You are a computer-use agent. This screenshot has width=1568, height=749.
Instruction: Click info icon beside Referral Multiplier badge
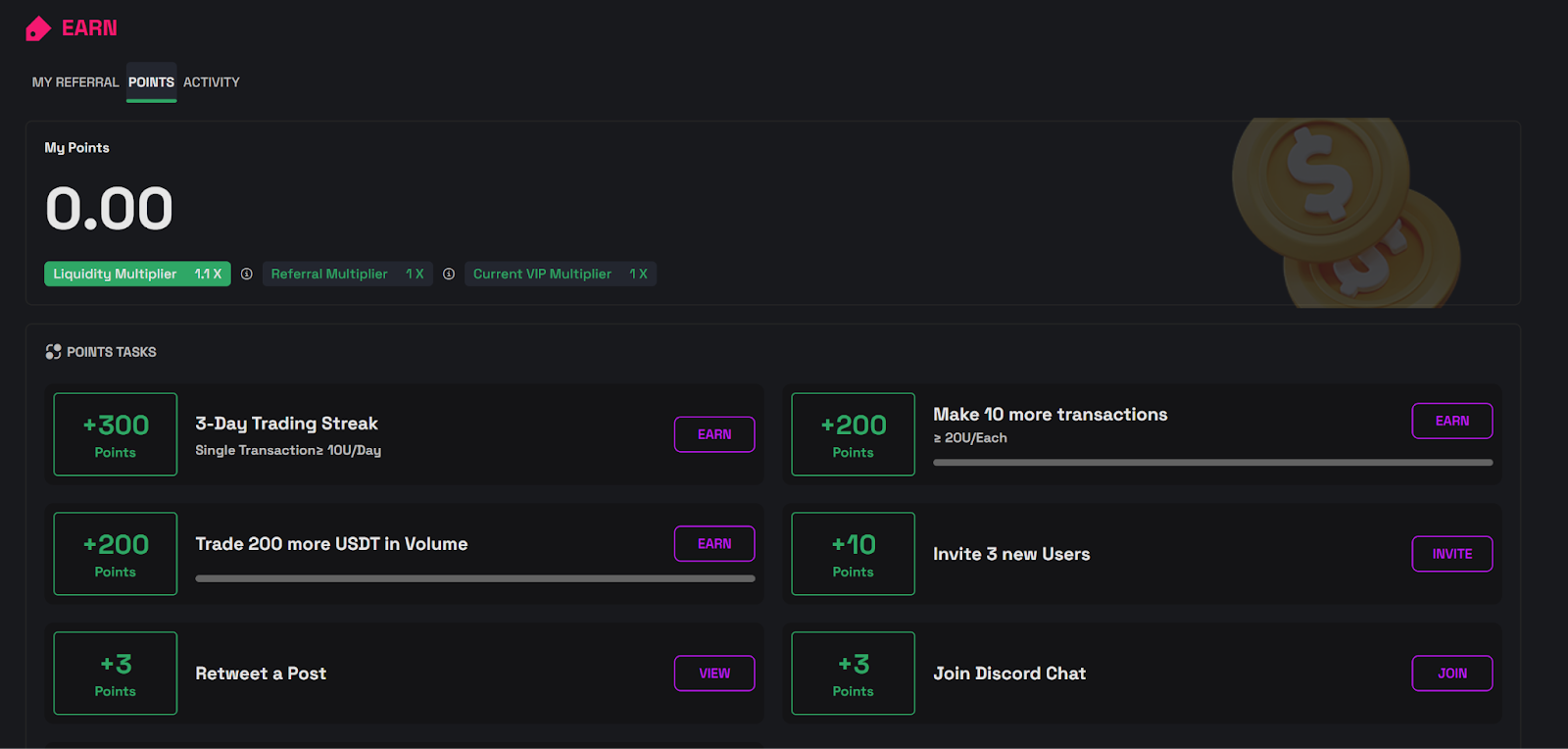(x=449, y=275)
